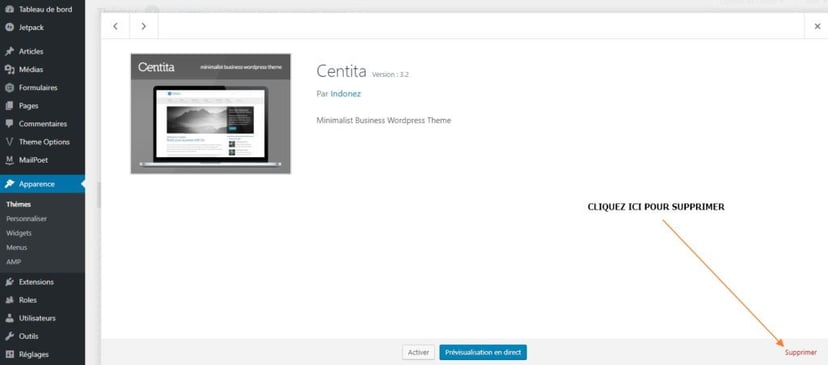This screenshot has width=828, height=365.
Task: Click the Formulaires icon
Action: 9,88
